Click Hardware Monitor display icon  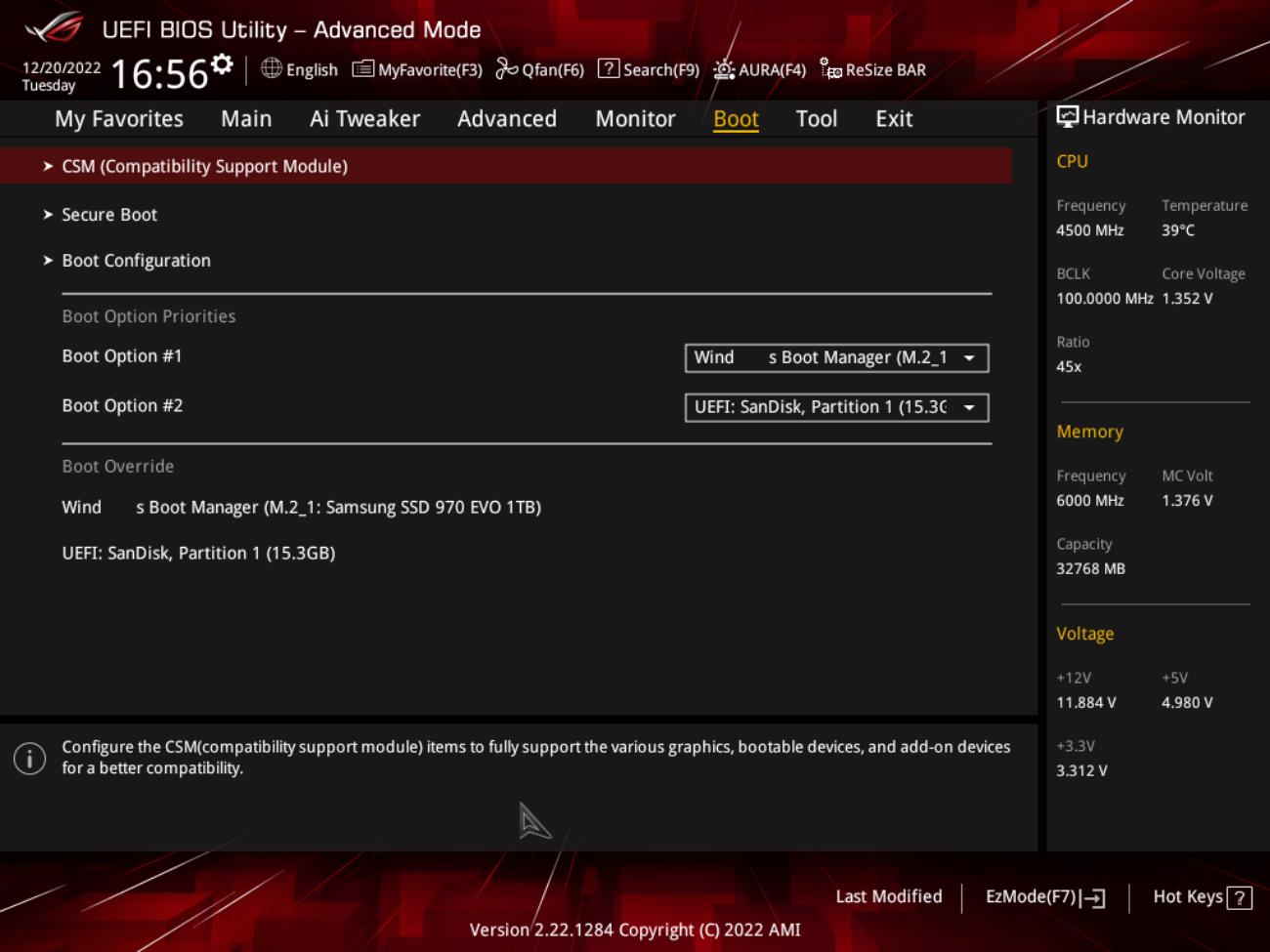pos(1068,117)
